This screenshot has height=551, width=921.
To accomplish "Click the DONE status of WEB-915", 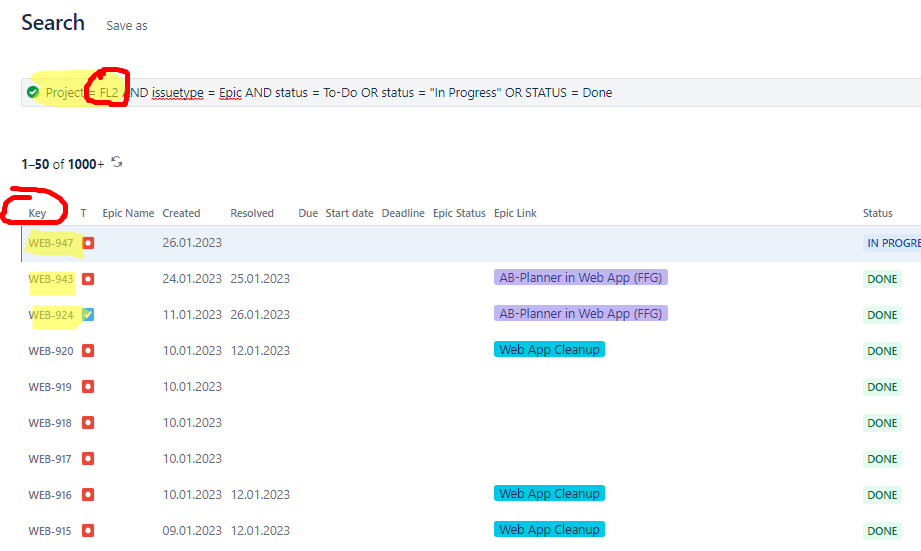I will point(882,531).
